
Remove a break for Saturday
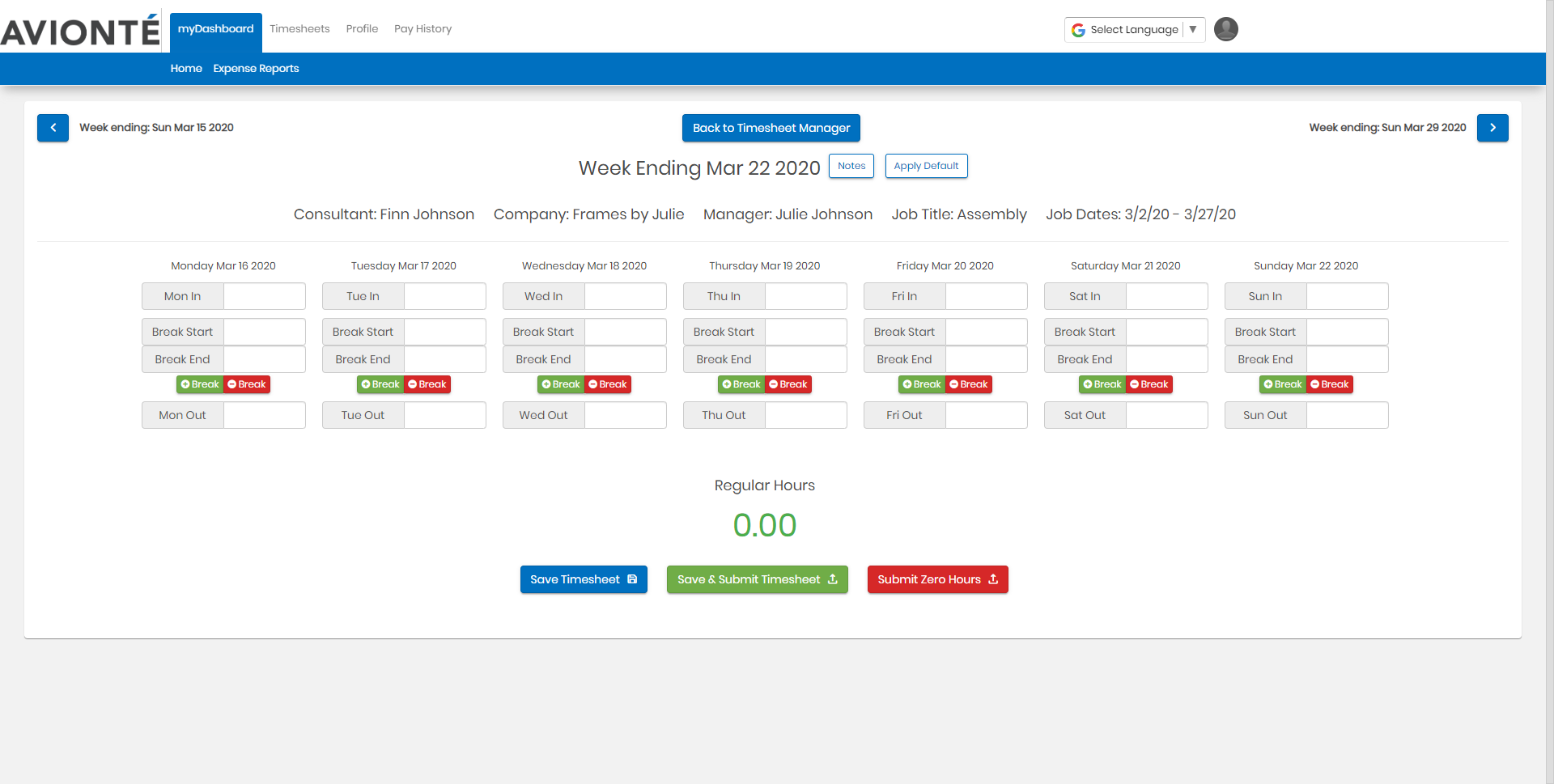(1149, 384)
